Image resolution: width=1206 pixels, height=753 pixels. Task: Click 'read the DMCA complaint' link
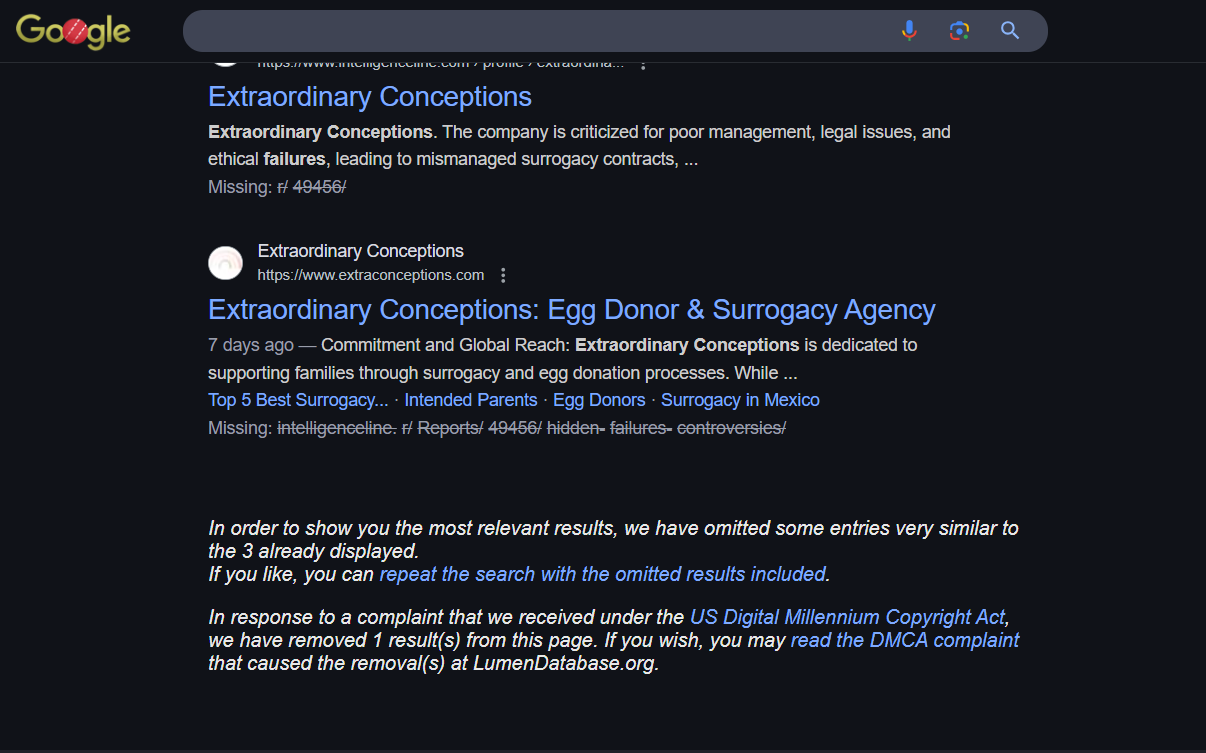pyautogui.click(x=904, y=640)
